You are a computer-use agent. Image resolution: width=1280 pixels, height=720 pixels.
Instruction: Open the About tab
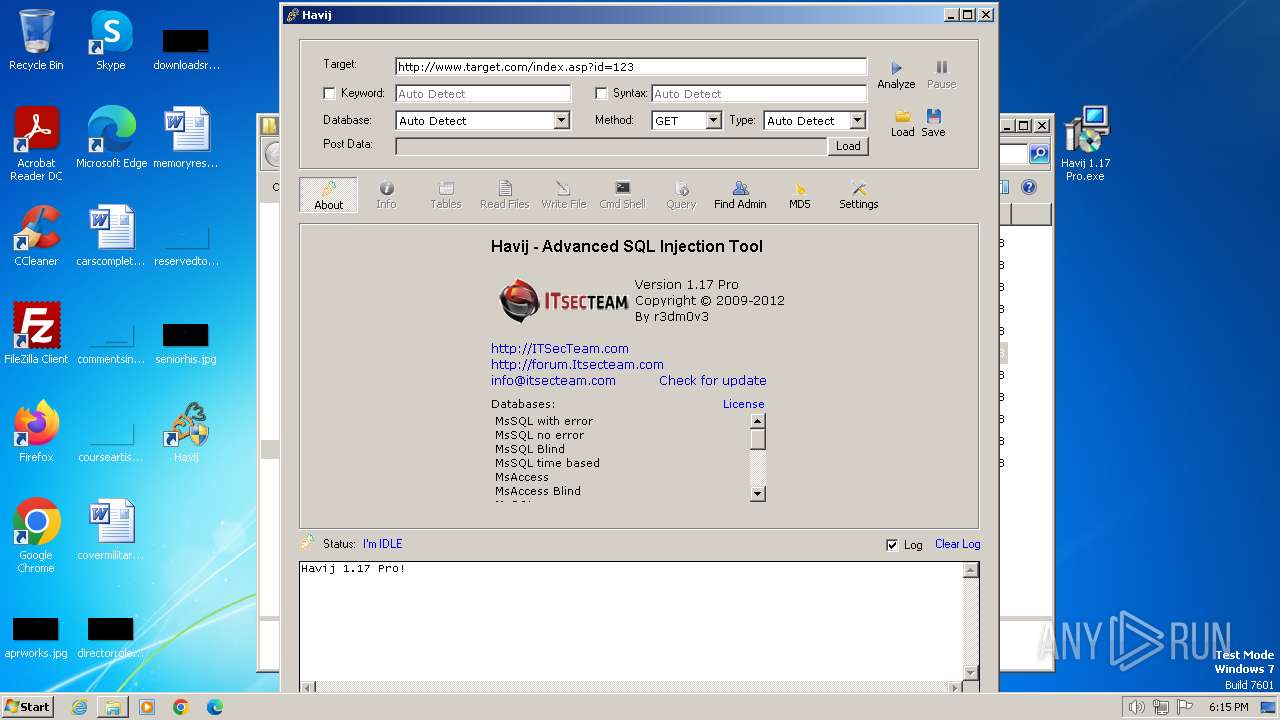(328, 195)
